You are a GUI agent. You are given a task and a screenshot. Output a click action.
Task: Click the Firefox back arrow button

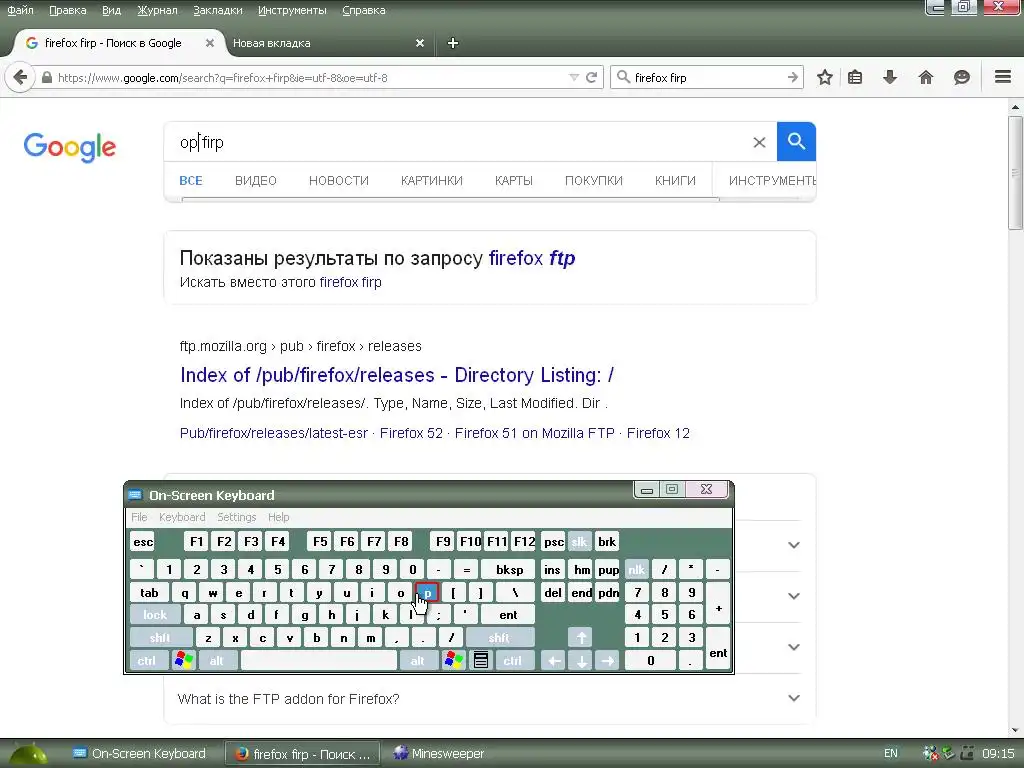[x=20, y=78]
